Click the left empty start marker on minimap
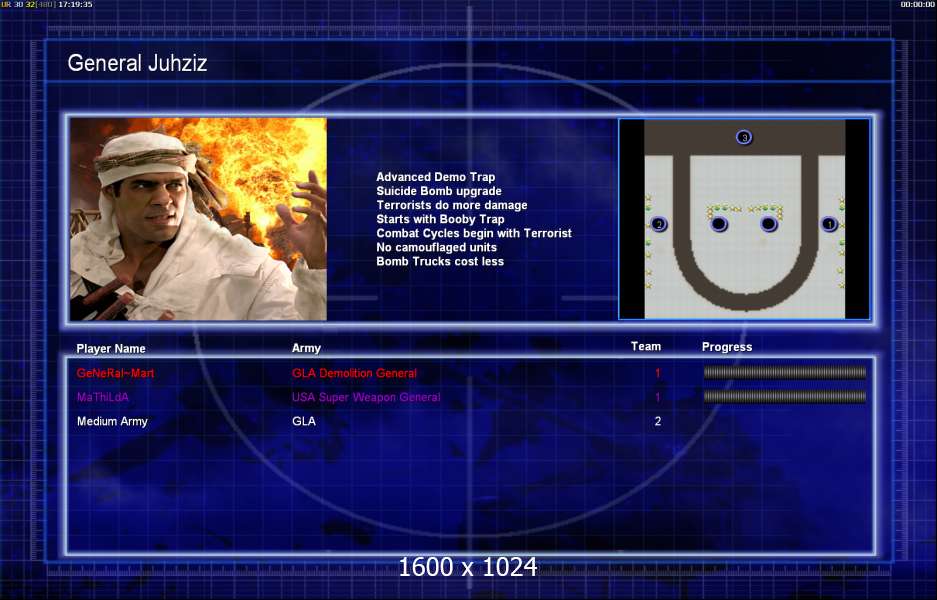The image size is (937, 600). [x=719, y=224]
